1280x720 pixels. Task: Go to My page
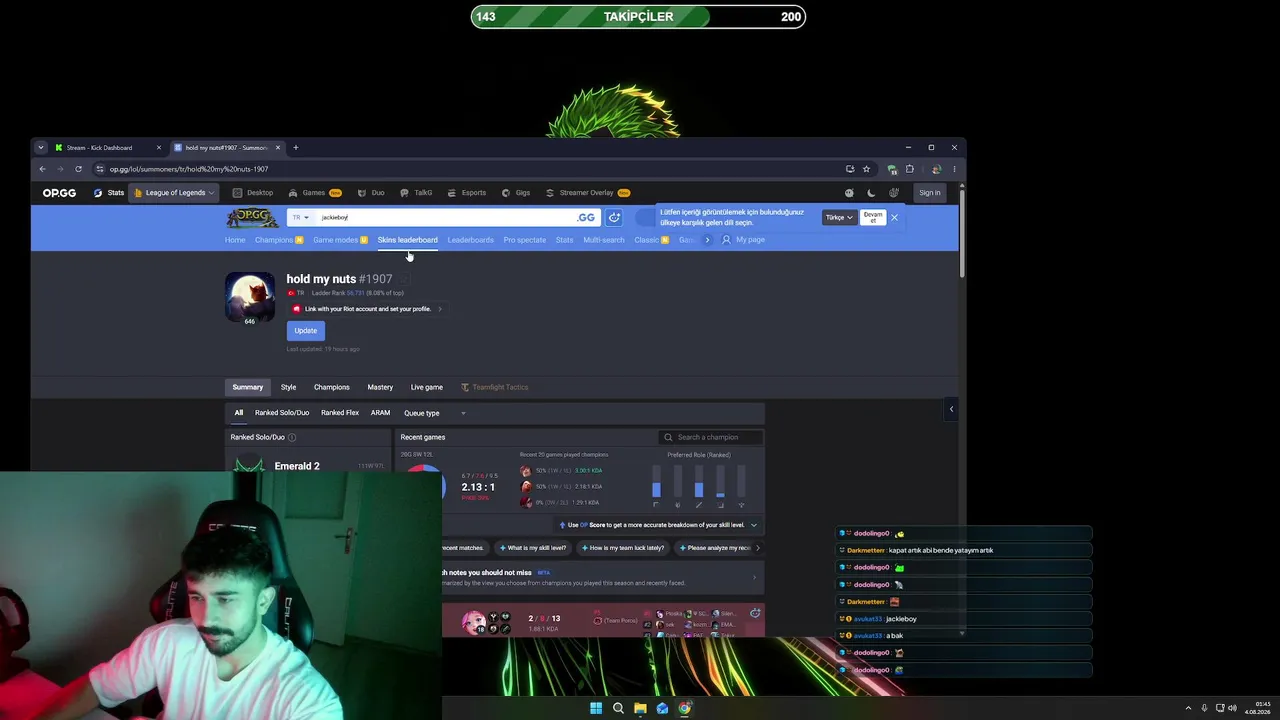click(743, 240)
